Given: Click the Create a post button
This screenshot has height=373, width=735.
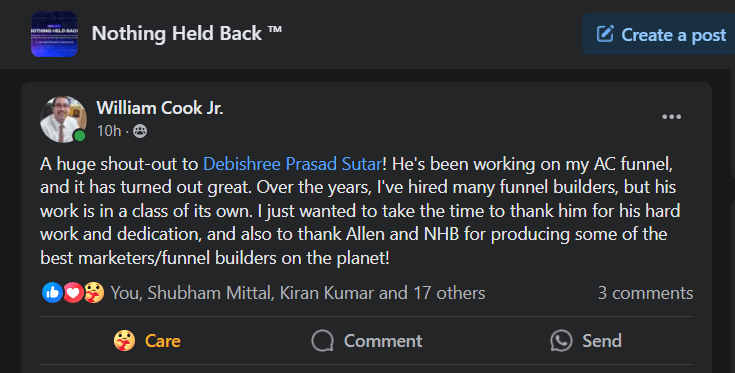Looking at the screenshot, I should coord(658,34).
